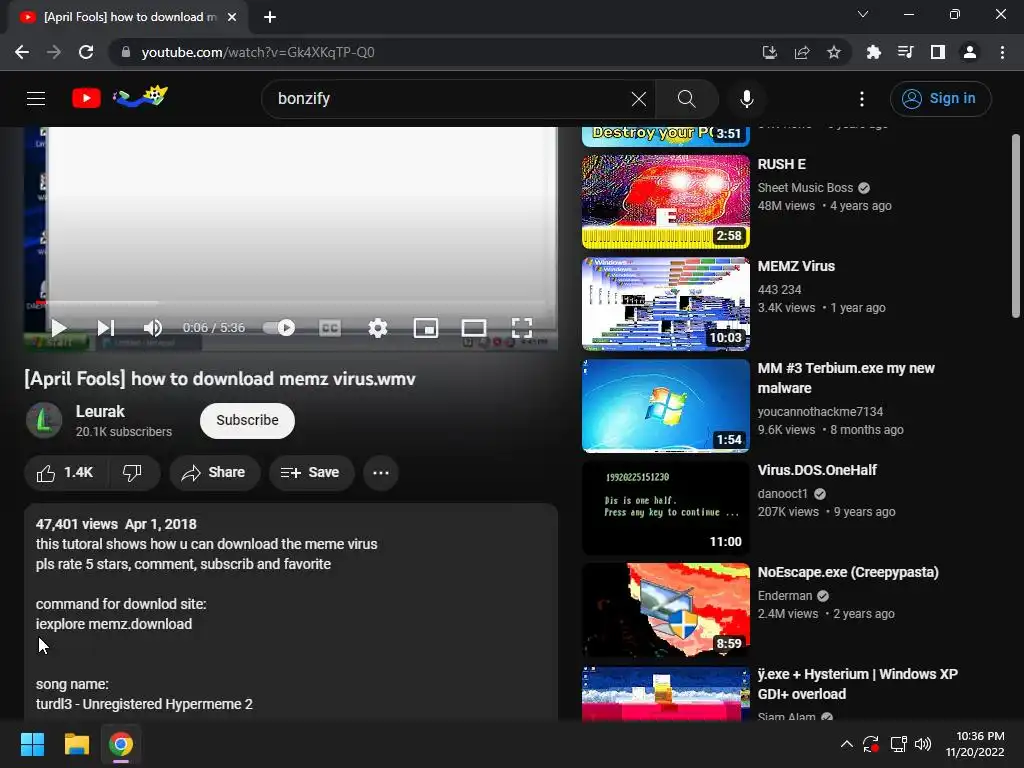Click the Chrome taskbar icon
Screen dimensions: 1024x768
121,744
